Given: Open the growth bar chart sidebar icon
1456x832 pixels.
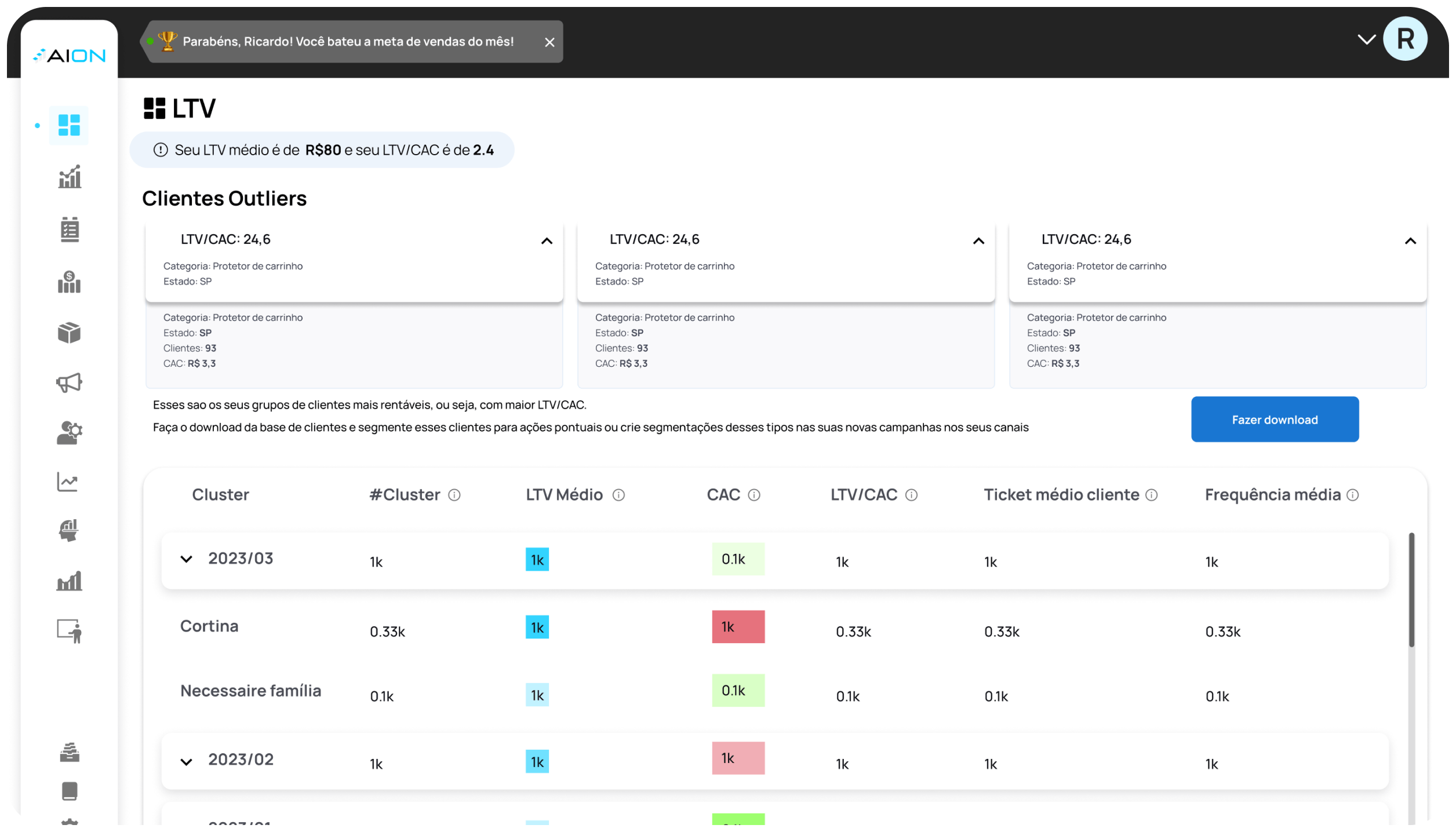Looking at the screenshot, I should (70, 177).
